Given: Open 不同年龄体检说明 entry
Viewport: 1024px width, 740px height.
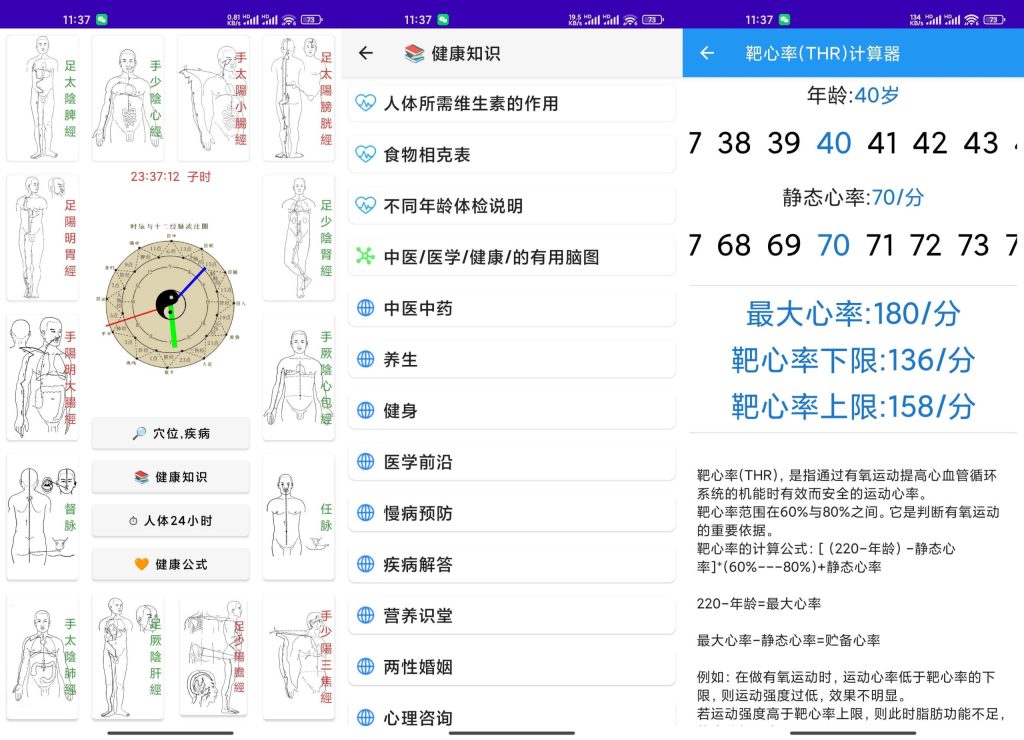Looking at the screenshot, I should pyautogui.click(x=512, y=206).
